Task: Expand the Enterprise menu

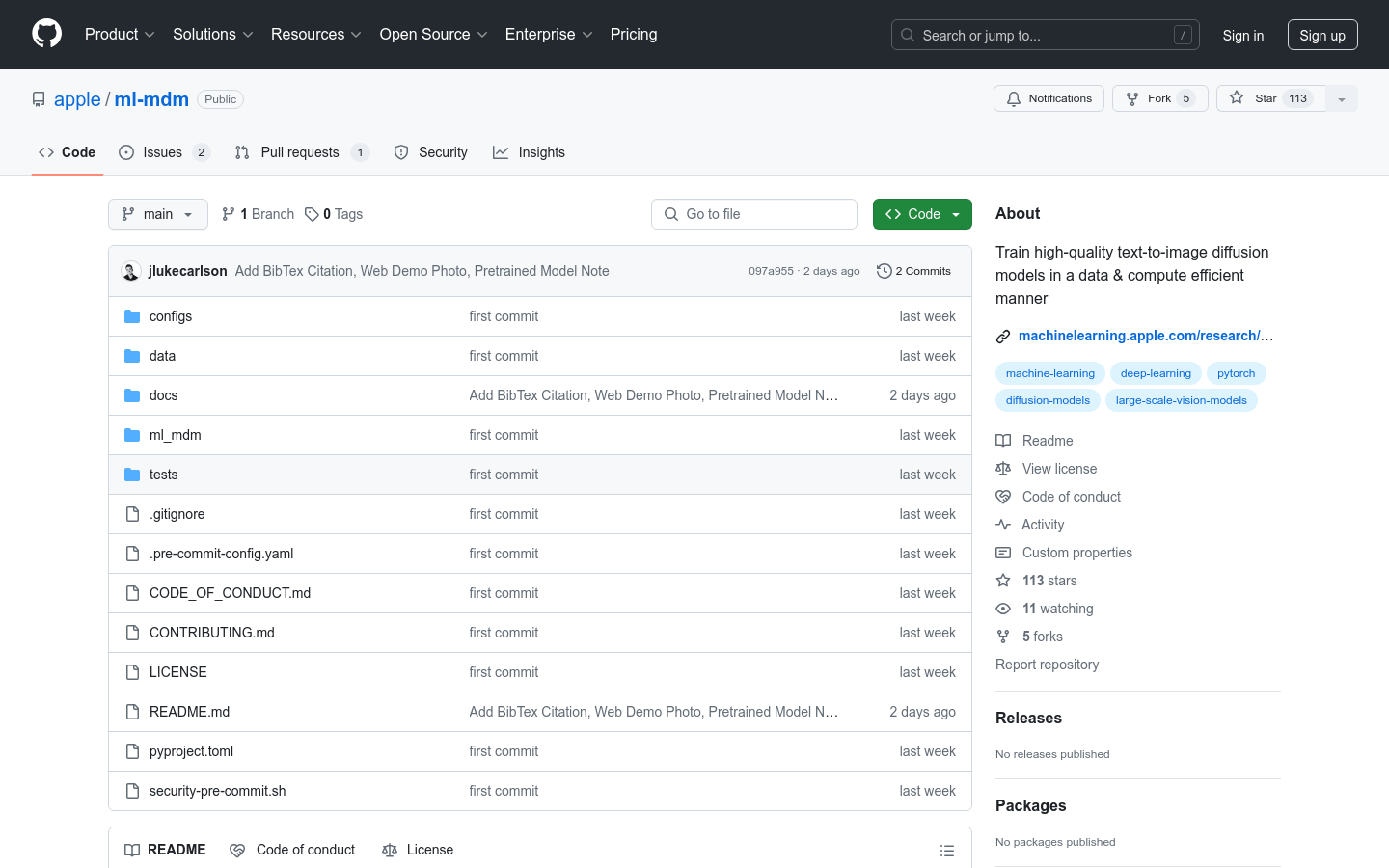Action: pyautogui.click(x=550, y=34)
